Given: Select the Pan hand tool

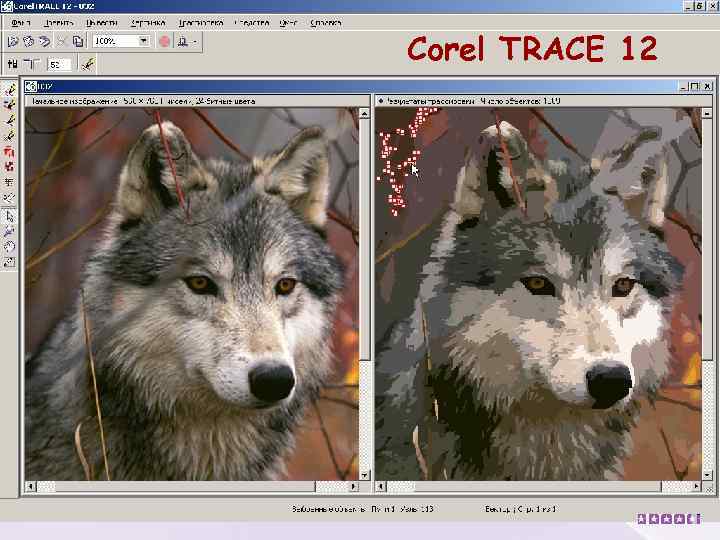Looking at the screenshot, I should pos(9,247).
